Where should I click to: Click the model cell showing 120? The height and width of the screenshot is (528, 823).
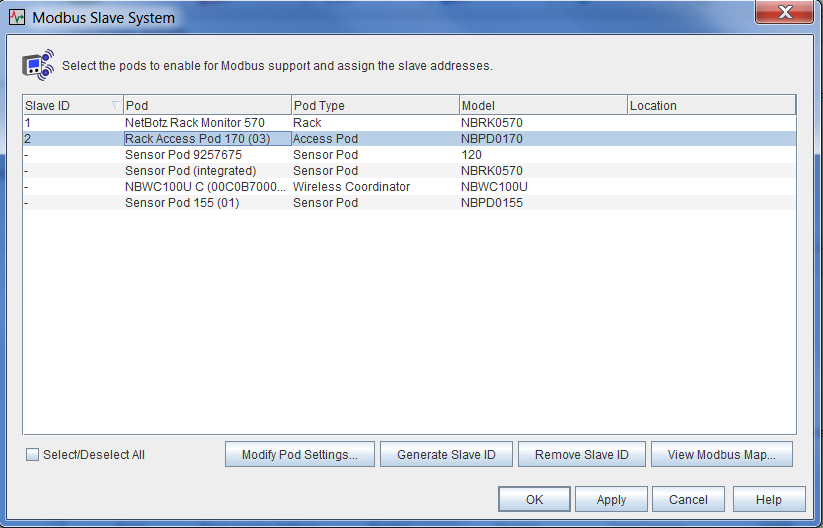(543, 155)
